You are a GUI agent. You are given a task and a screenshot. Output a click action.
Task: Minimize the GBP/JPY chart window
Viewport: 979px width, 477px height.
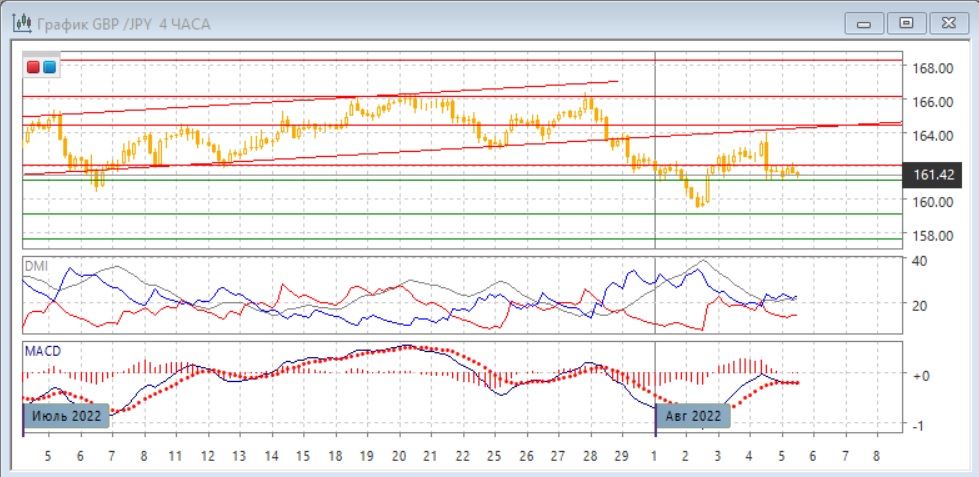tap(865, 23)
